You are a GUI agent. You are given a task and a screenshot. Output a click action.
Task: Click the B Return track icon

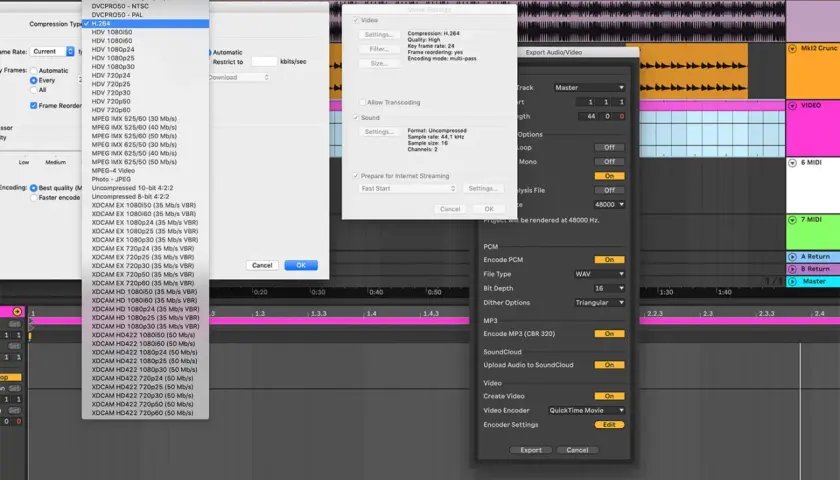pos(792,269)
